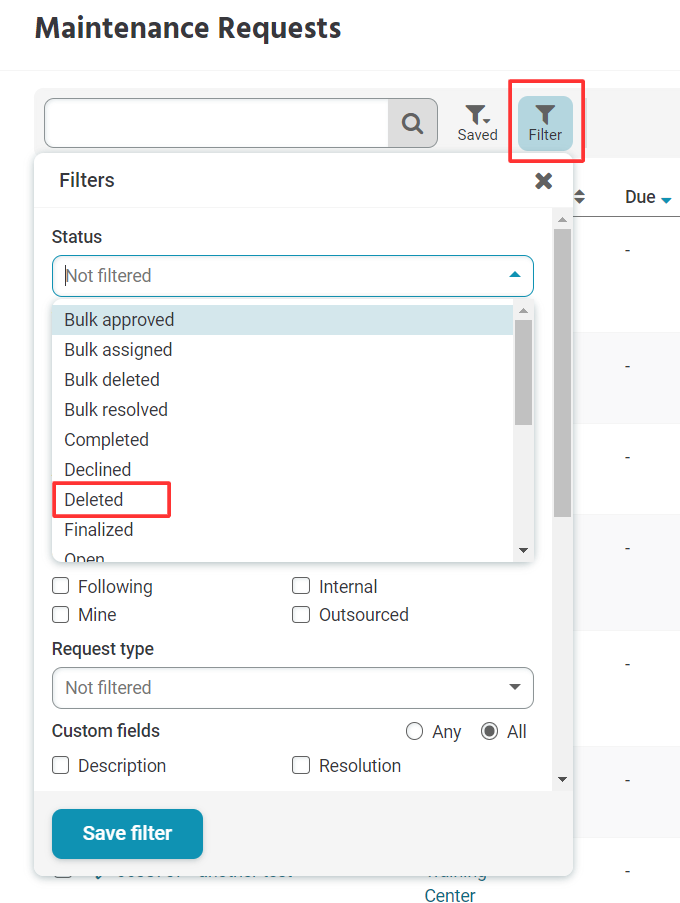The height and width of the screenshot is (903, 680).
Task: Enable the Following checkbox
Action: click(x=60, y=586)
